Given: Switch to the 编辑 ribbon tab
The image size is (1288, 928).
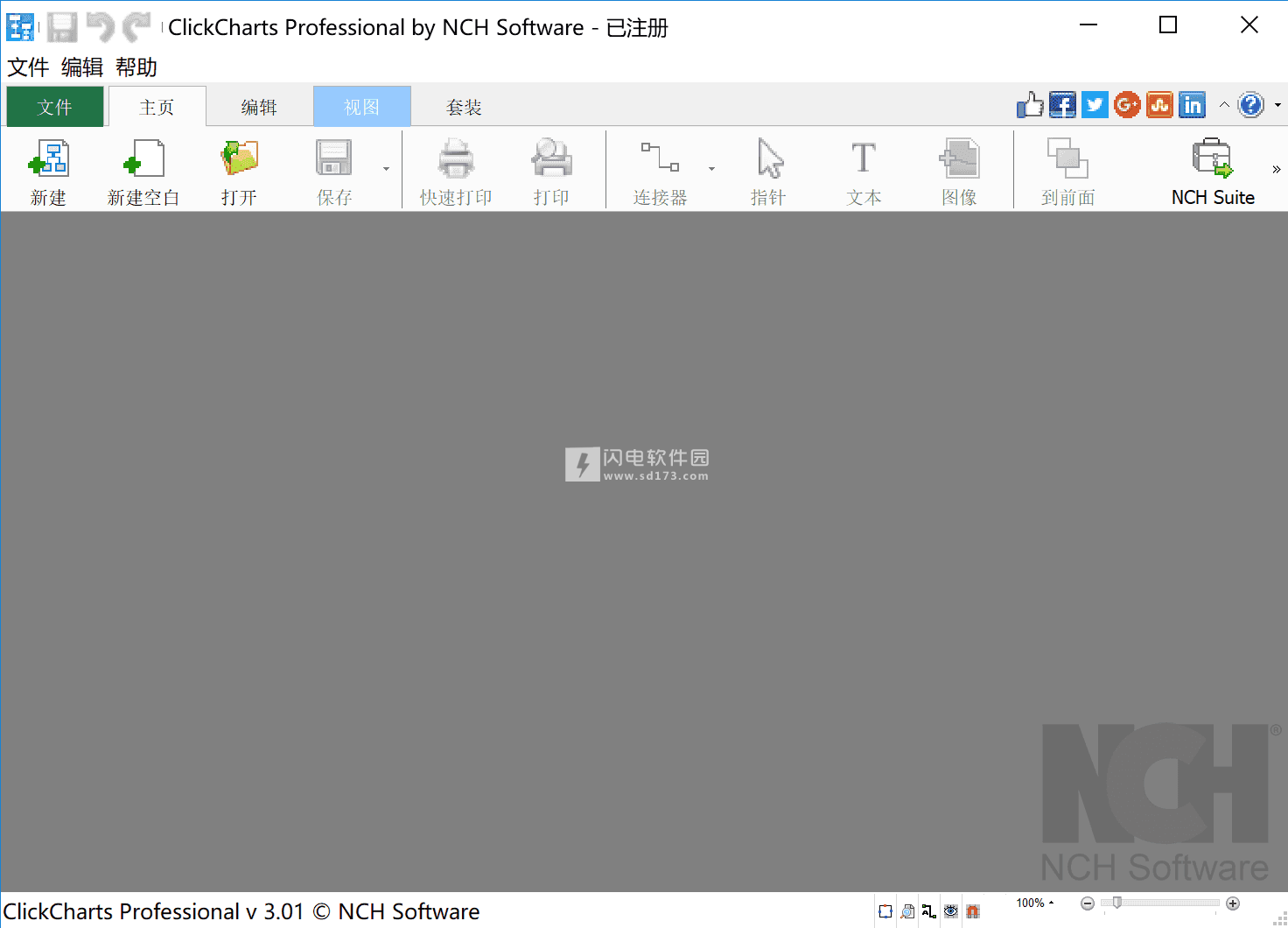Looking at the screenshot, I should (259, 107).
